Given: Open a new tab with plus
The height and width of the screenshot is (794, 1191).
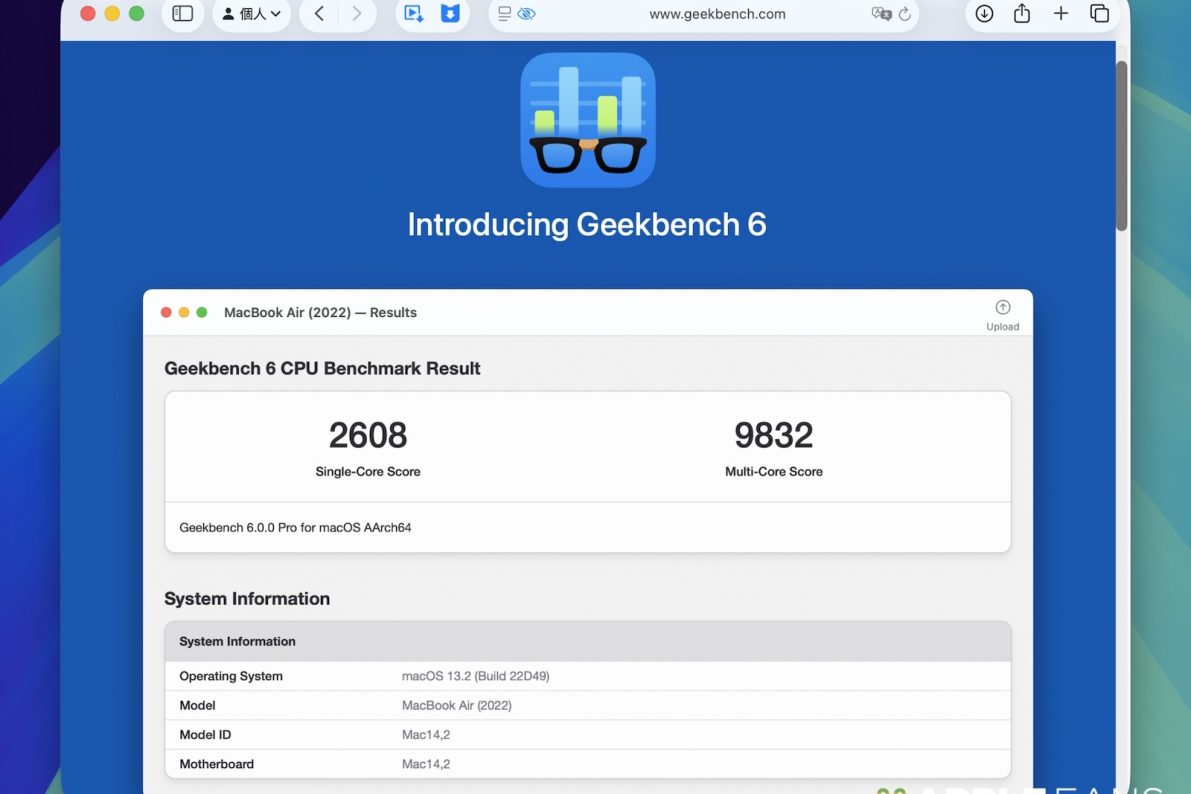Looking at the screenshot, I should tap(1061, 14).
